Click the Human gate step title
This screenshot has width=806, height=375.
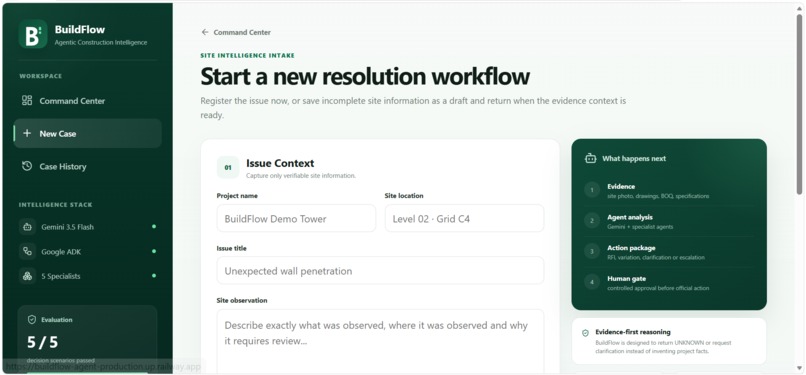coord(627,278)
